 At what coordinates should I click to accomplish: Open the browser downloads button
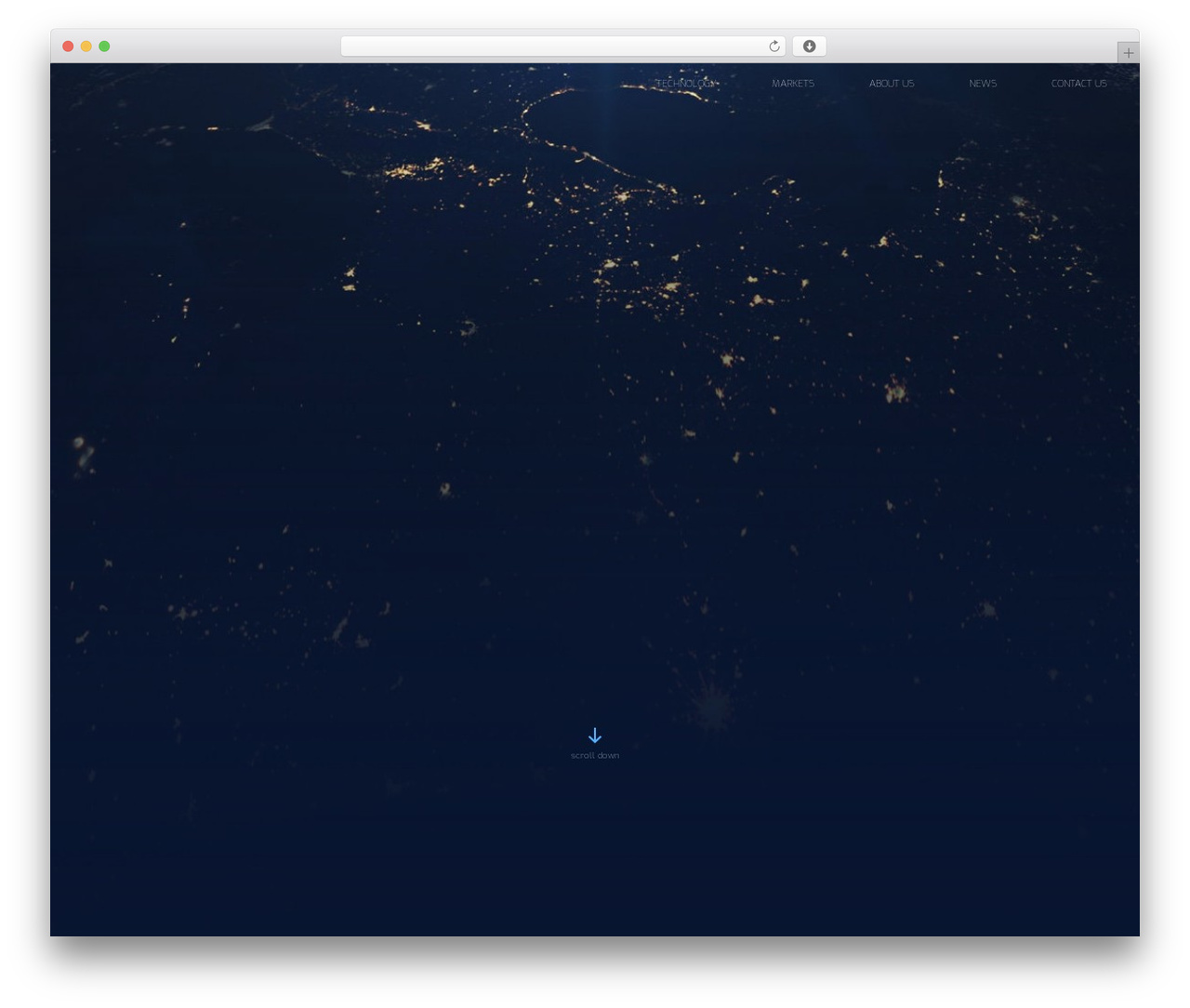point(809,46)
